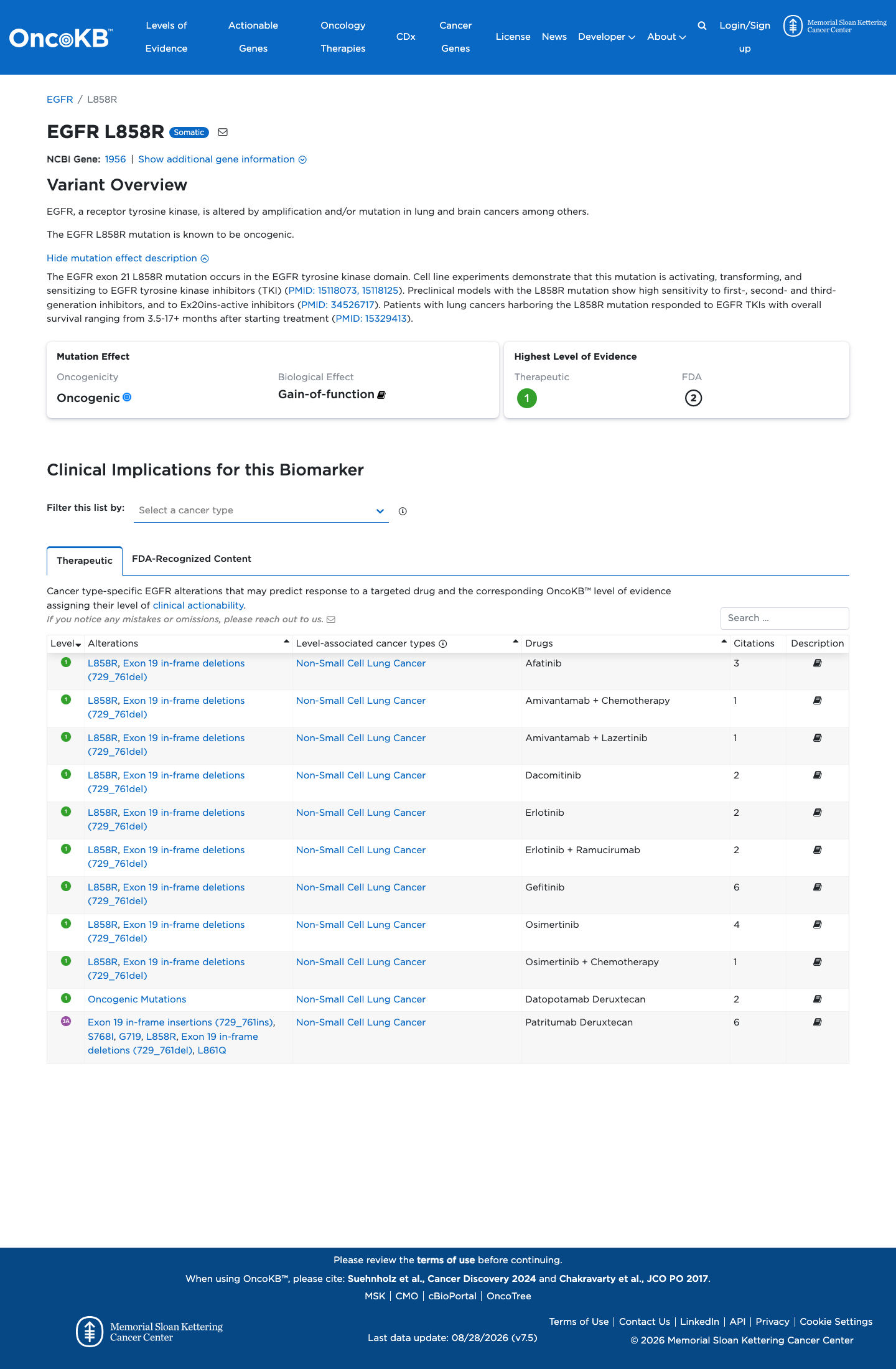
Task: Open description icon for Erlotinib + Ramucirumab row
Action: (x=818, y=850)
